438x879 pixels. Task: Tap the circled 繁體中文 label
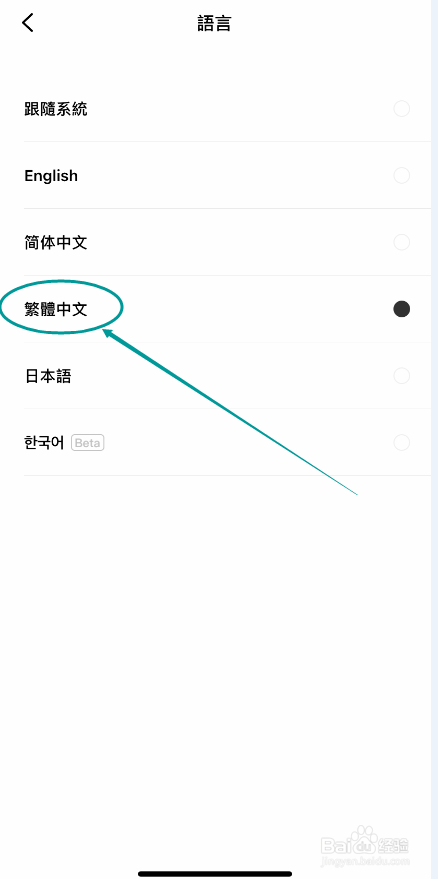pyautogui.click(x=56, y=309)
